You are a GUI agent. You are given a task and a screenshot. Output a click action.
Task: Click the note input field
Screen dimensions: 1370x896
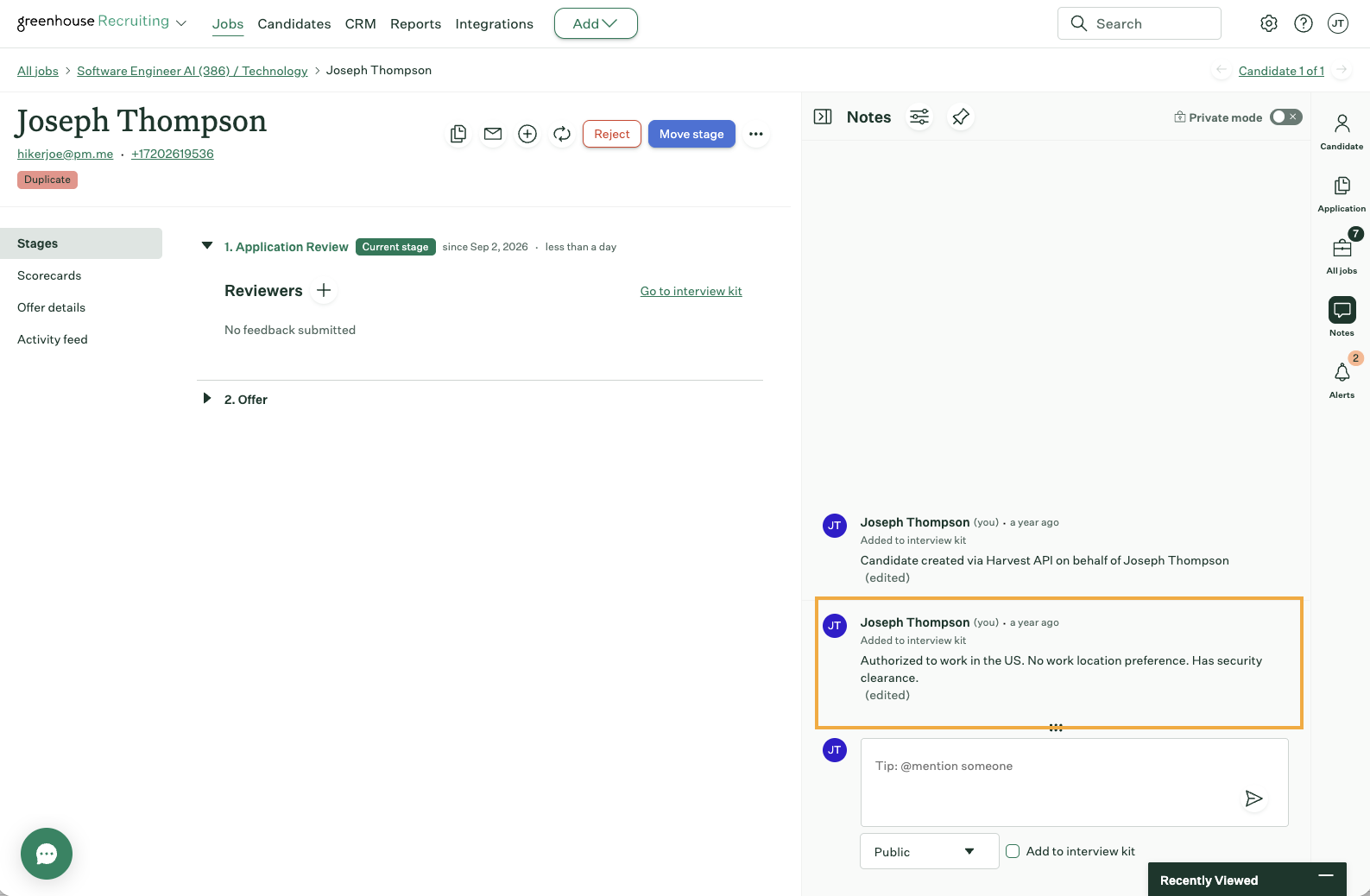pyautogui.click(x=1074, y=782)
